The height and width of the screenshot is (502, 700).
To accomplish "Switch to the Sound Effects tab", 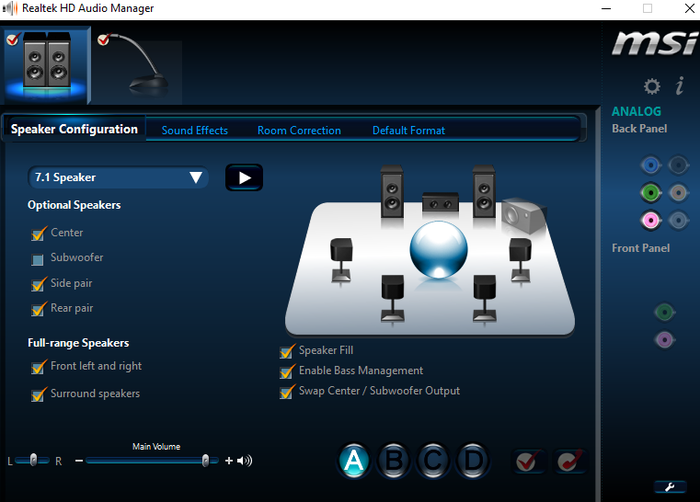I will point(194,130).
